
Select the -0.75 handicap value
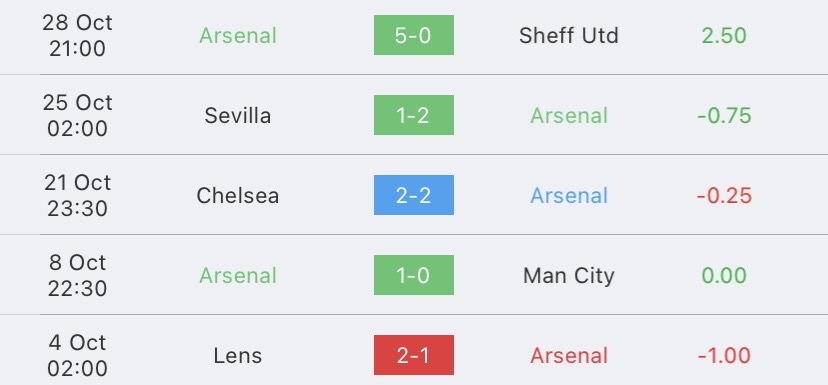pyautogui.click(x=724, y=116)
